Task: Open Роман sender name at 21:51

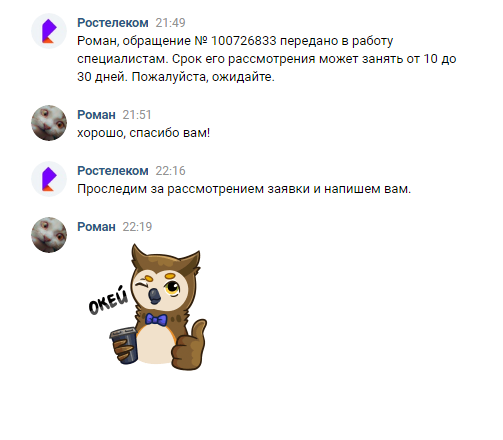Action: coord(96,115)
